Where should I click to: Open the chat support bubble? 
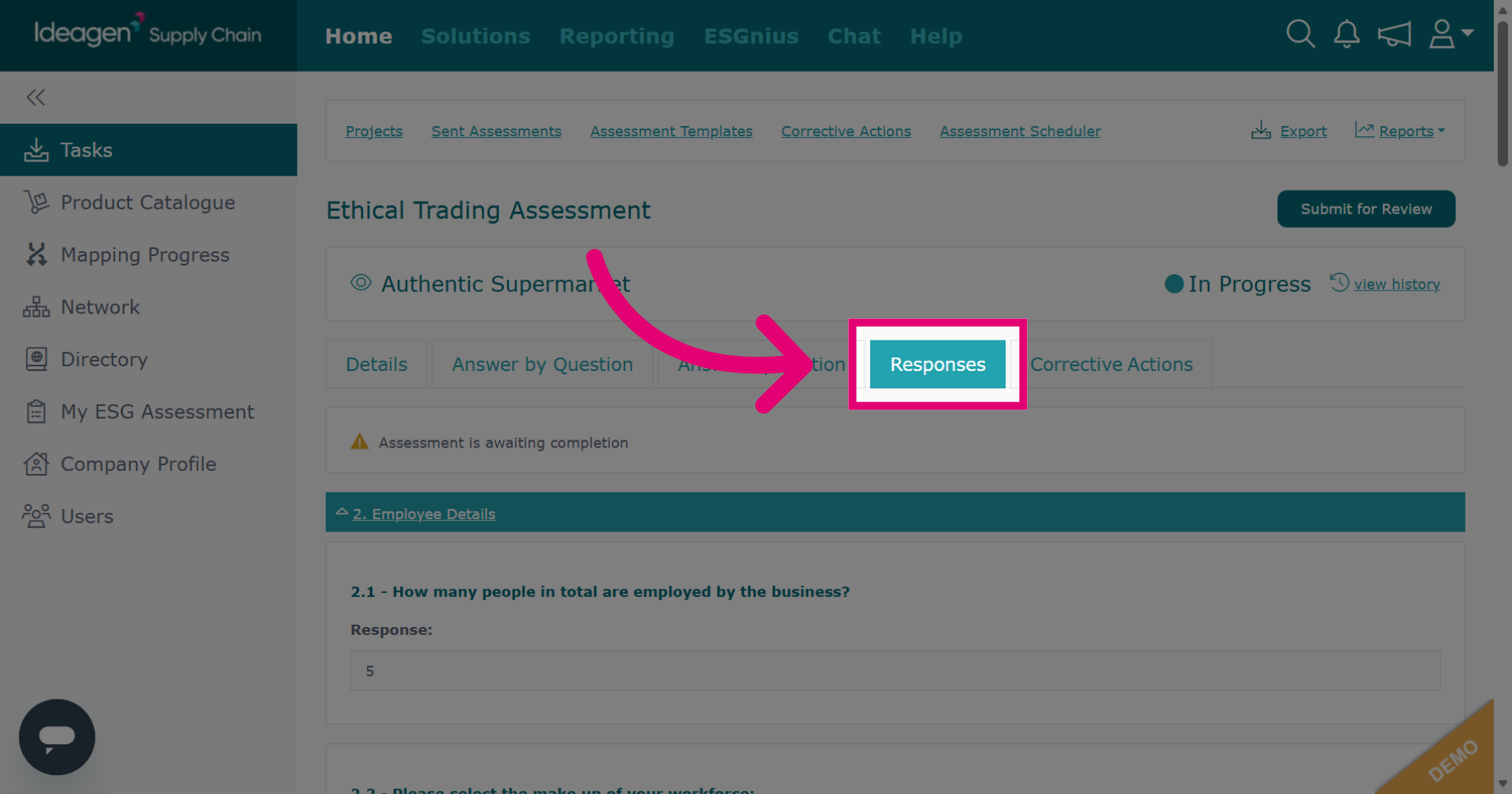pyautogui.click(x=57, y=737)
